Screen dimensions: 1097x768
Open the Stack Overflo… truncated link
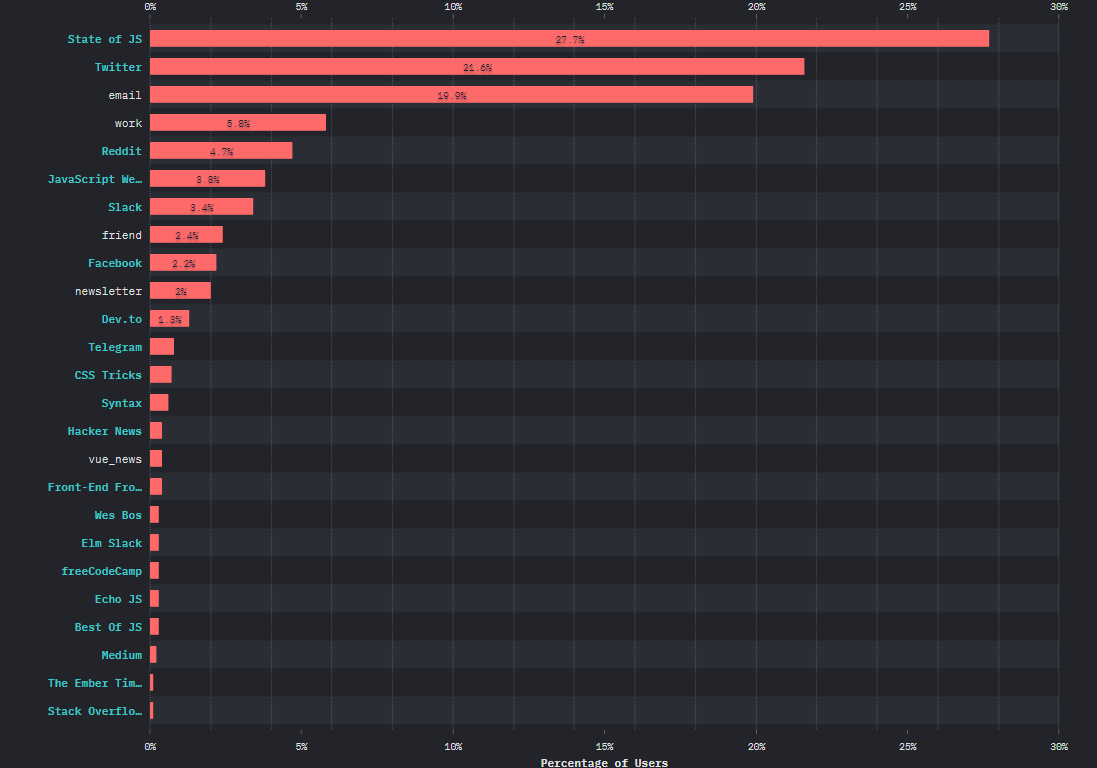click(x=95, y=711)
